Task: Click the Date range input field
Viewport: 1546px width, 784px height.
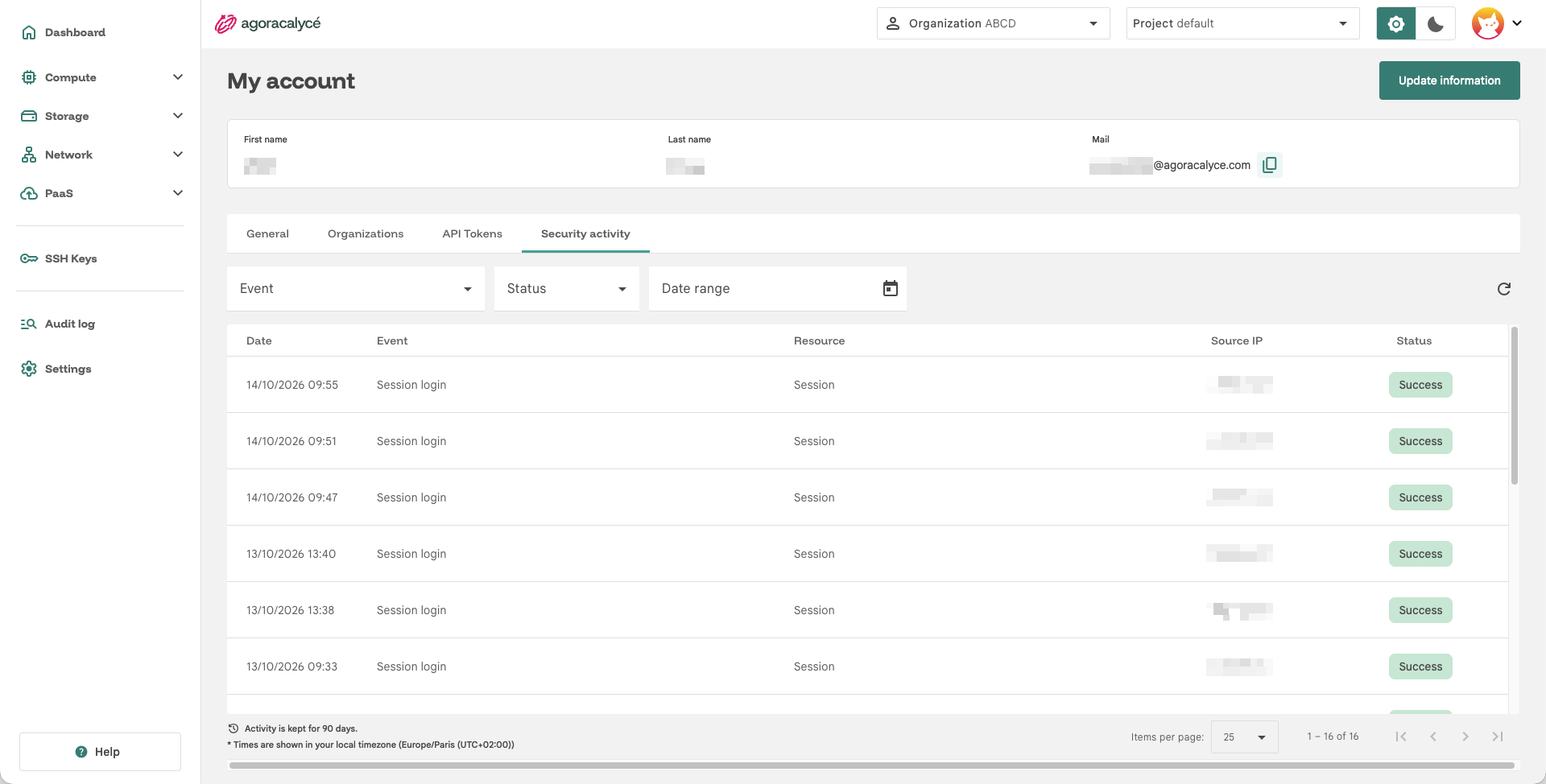Action: tap(778, 288)
